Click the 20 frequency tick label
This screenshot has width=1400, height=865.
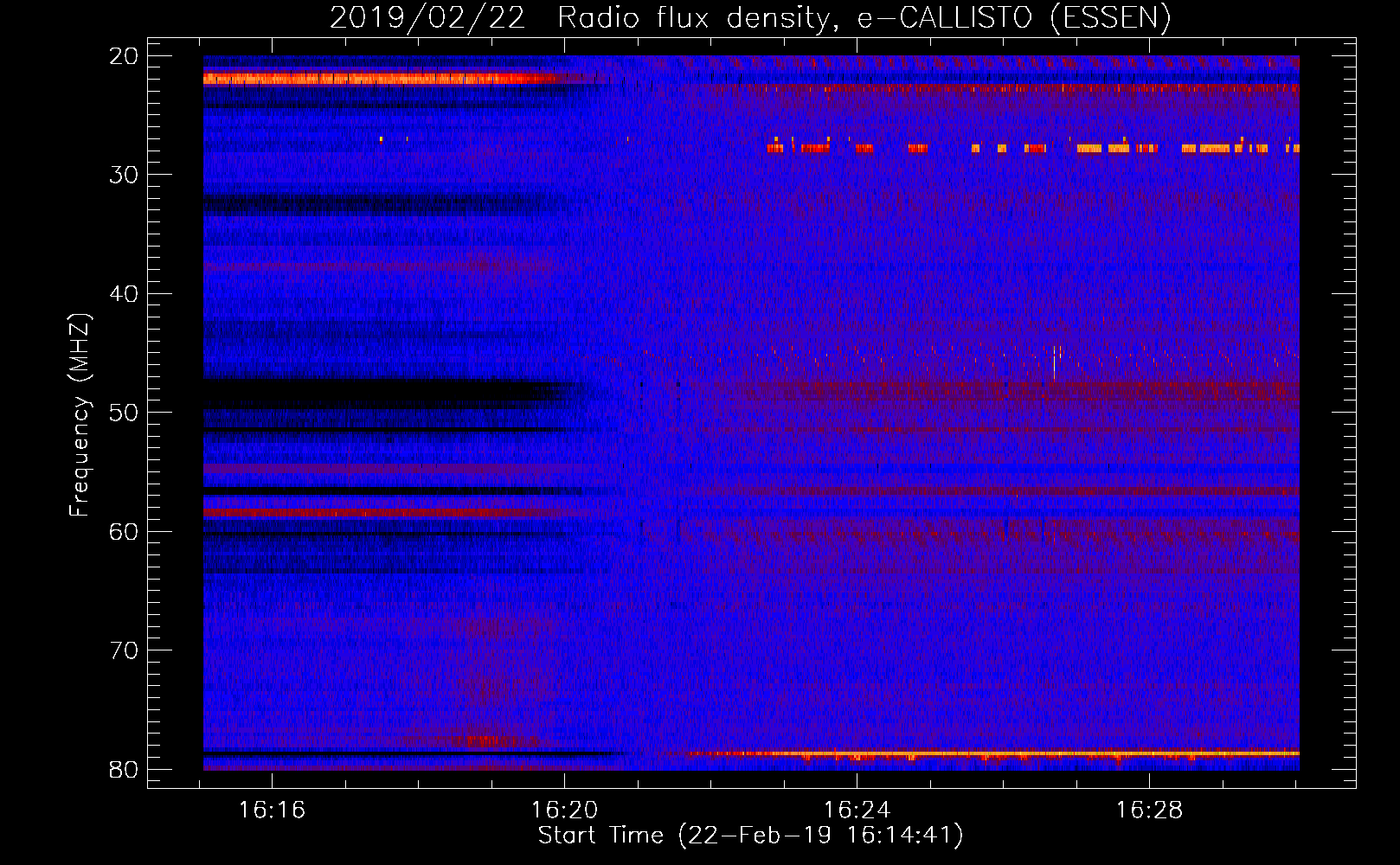pyautogui.click(x=124, y=56)
